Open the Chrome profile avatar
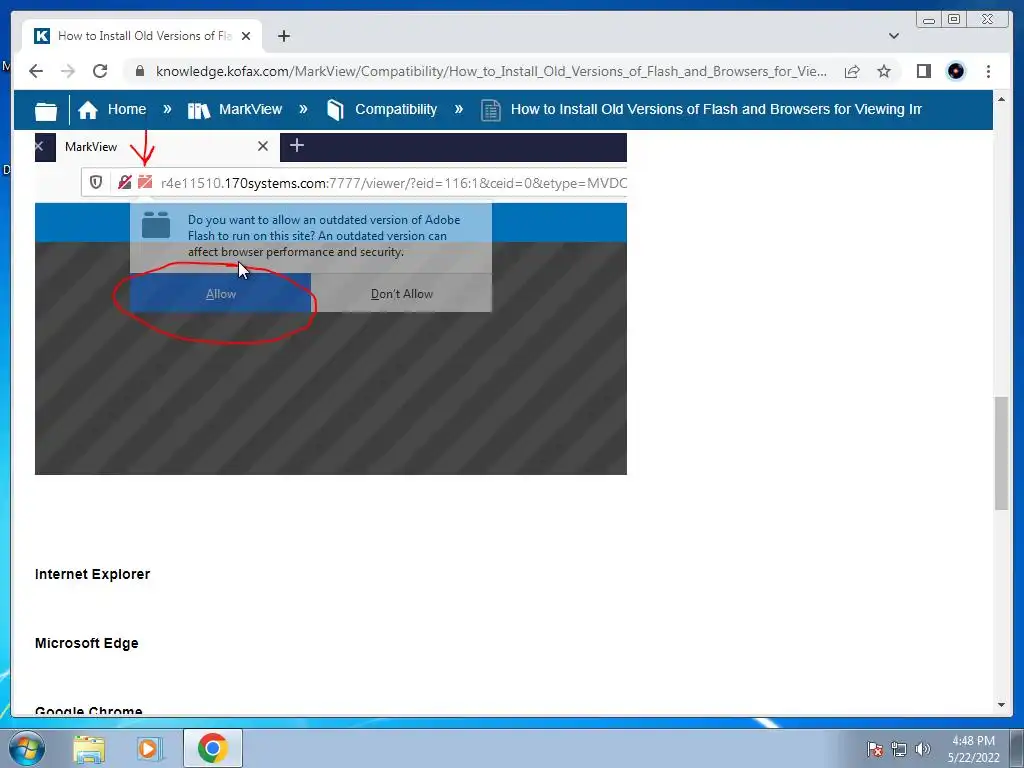 coord(955,71)
